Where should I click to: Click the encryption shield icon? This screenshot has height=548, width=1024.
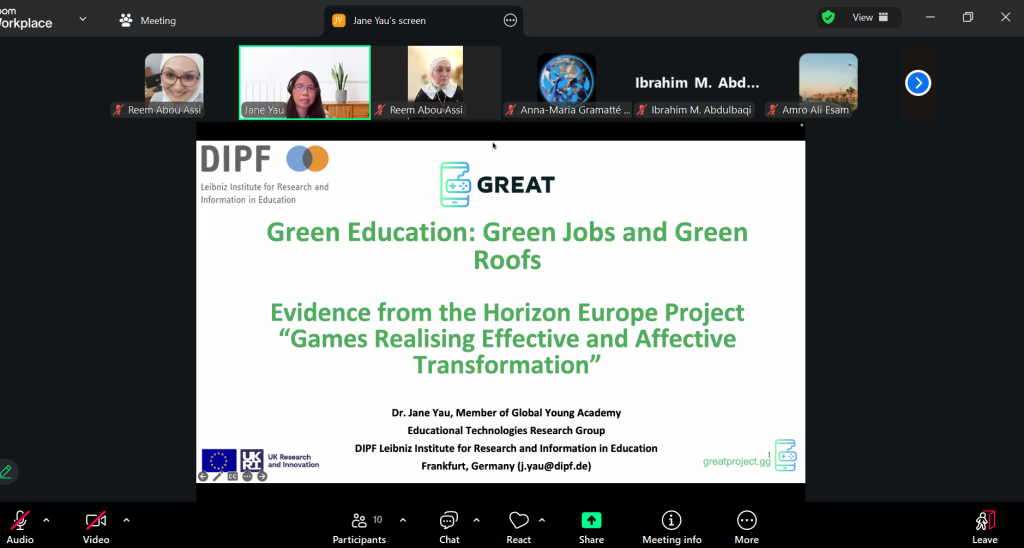(x=828, y=17)
